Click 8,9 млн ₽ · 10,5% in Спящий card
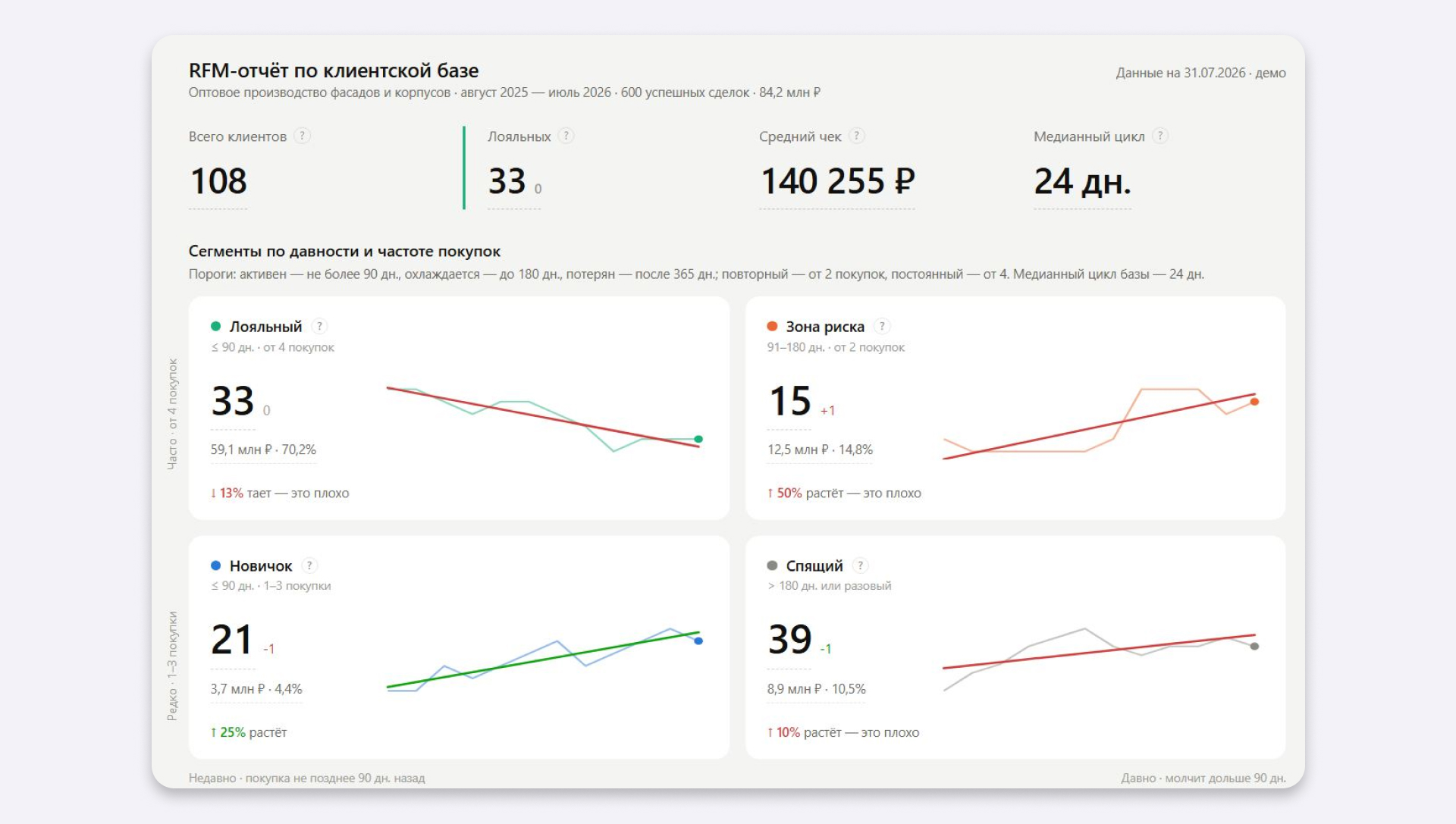Image resolution: width=1456 pixels, height=824 pixels. tap(816, 689)
